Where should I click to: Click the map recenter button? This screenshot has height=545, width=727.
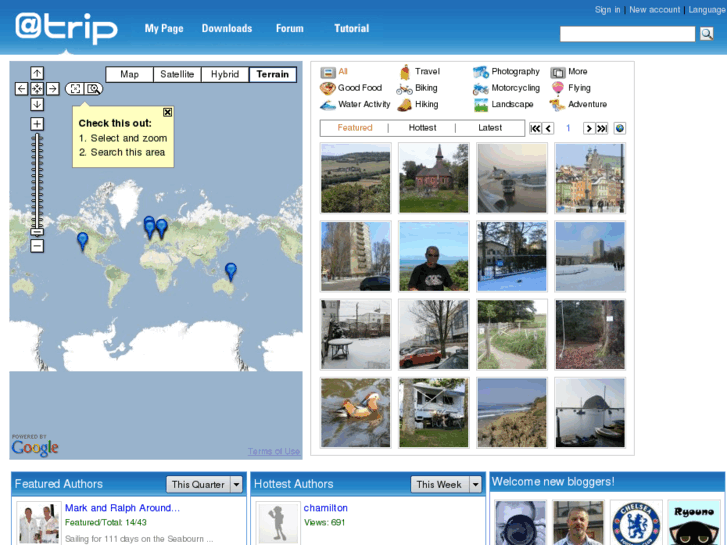click(x=37, y=89)
